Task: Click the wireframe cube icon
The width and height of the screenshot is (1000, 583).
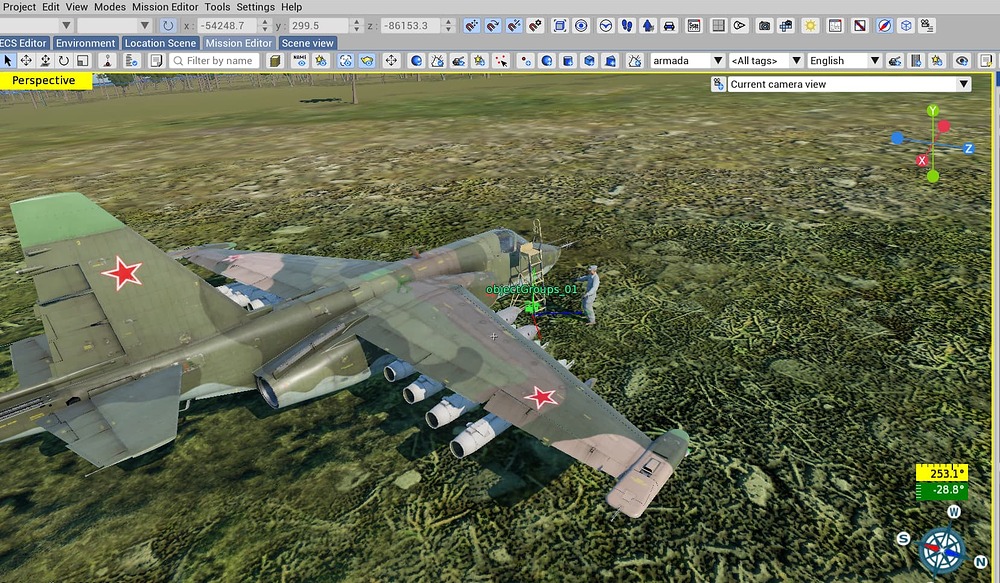Action: (906, 26)
